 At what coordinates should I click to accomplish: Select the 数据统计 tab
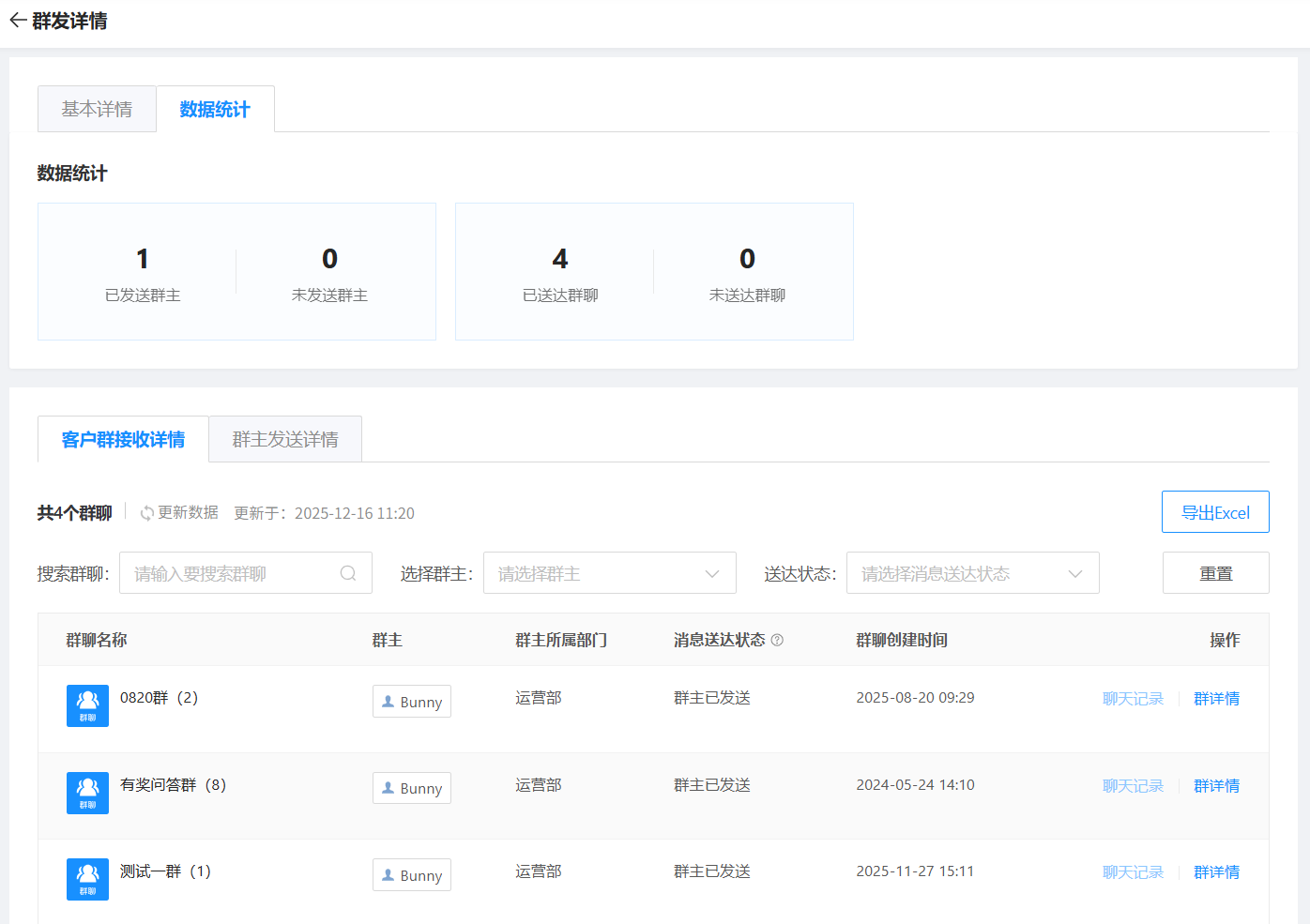(215, 110)
